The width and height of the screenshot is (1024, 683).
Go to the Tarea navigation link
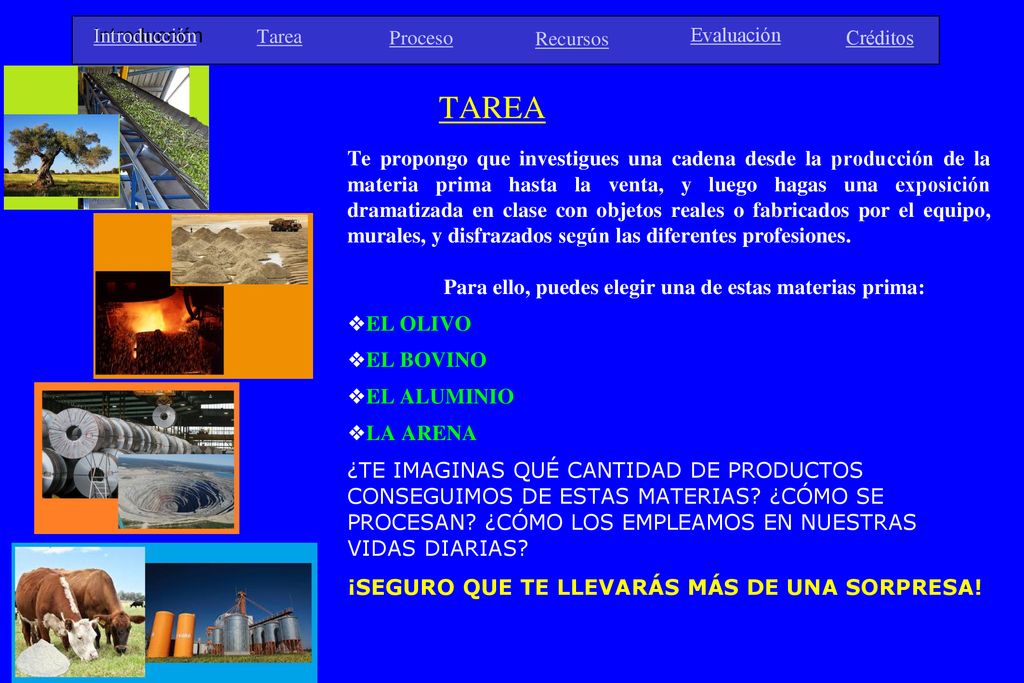(x=280, y=37)
